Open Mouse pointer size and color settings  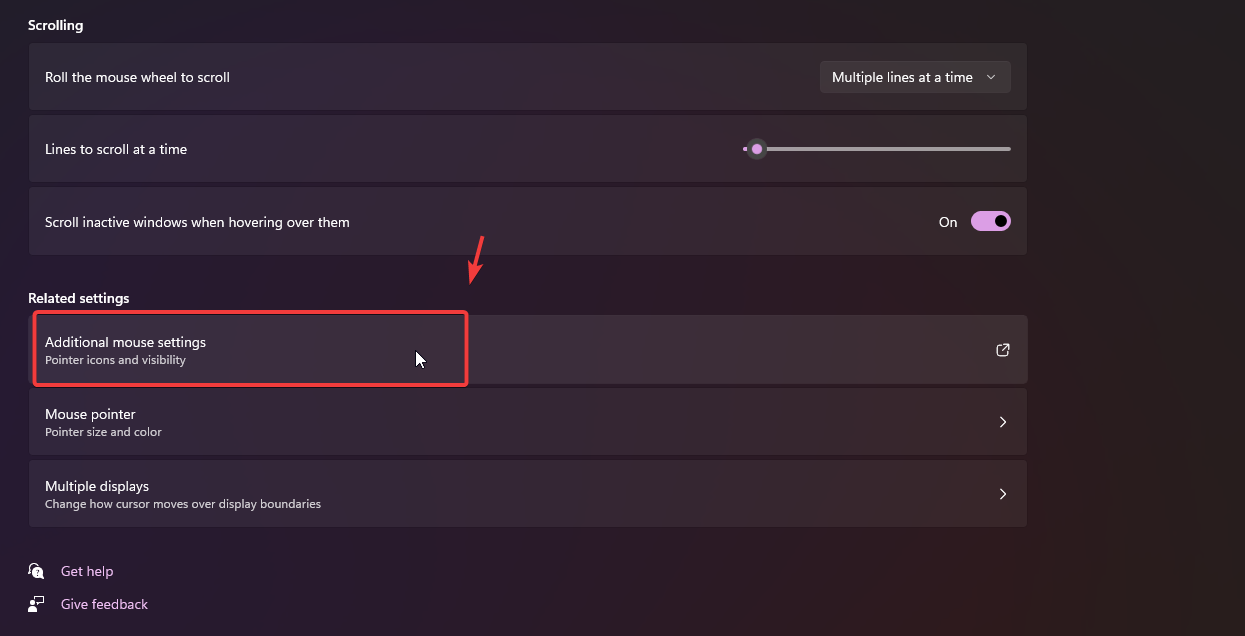[500, 422]
